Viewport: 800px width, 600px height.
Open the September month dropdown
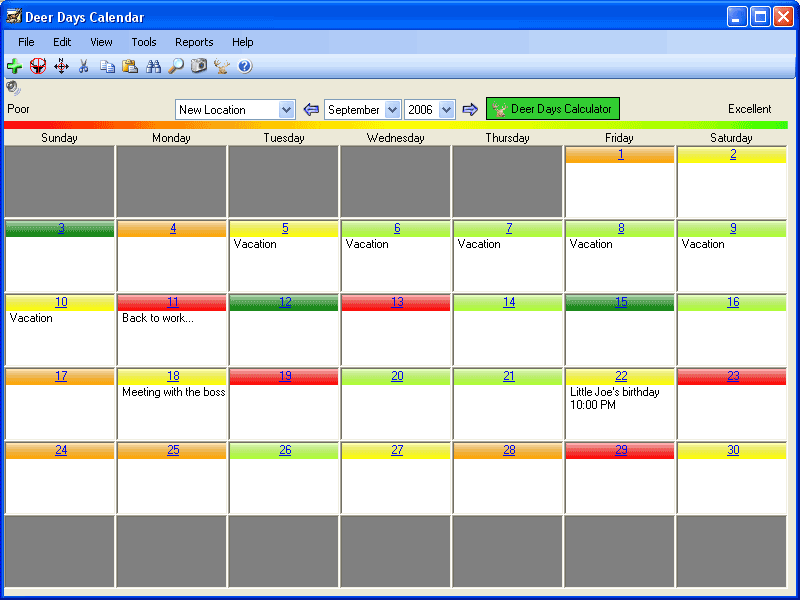coord(392,110)
